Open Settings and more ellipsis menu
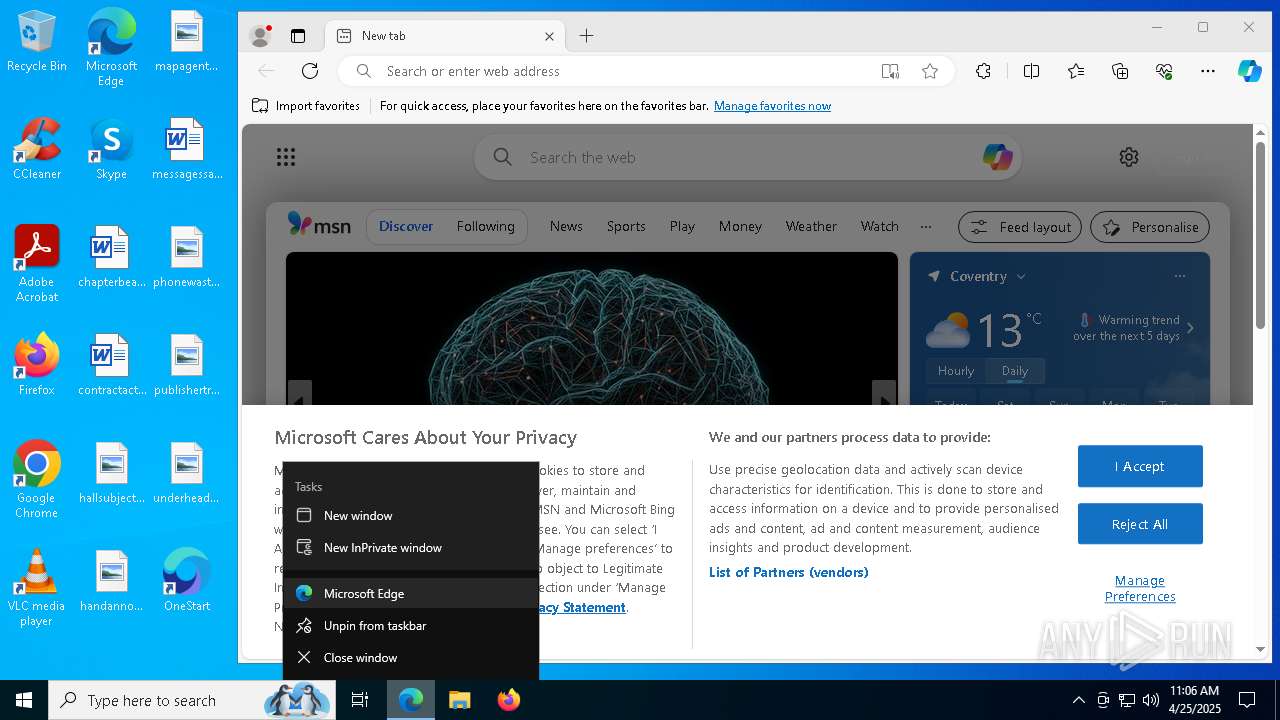This screenshot has height=720, width=1280. point(1208,71)
